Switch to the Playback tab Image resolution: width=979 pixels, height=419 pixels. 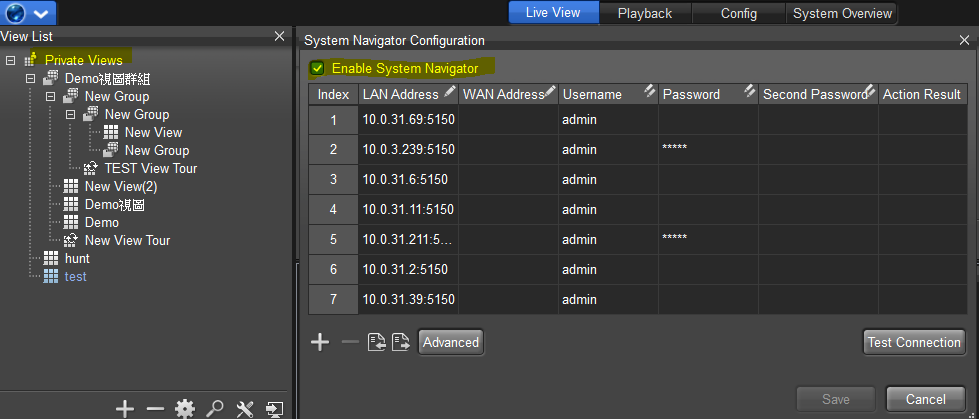644,13
